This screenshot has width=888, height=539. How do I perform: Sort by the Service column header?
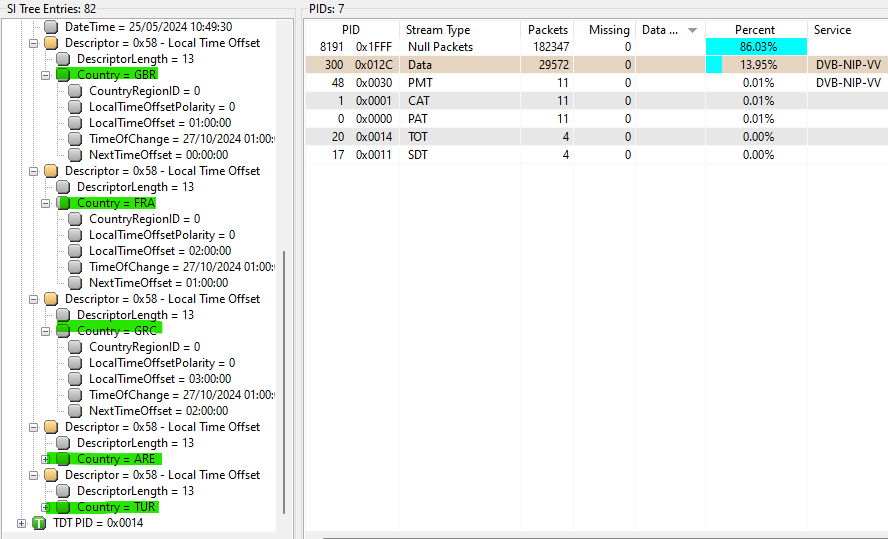tap(847, 30)
